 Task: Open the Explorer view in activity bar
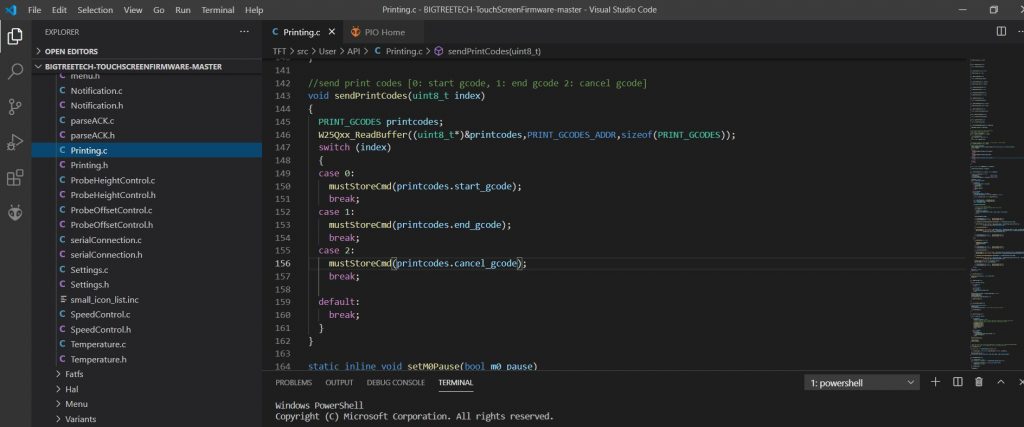click(x=15, y=37)
